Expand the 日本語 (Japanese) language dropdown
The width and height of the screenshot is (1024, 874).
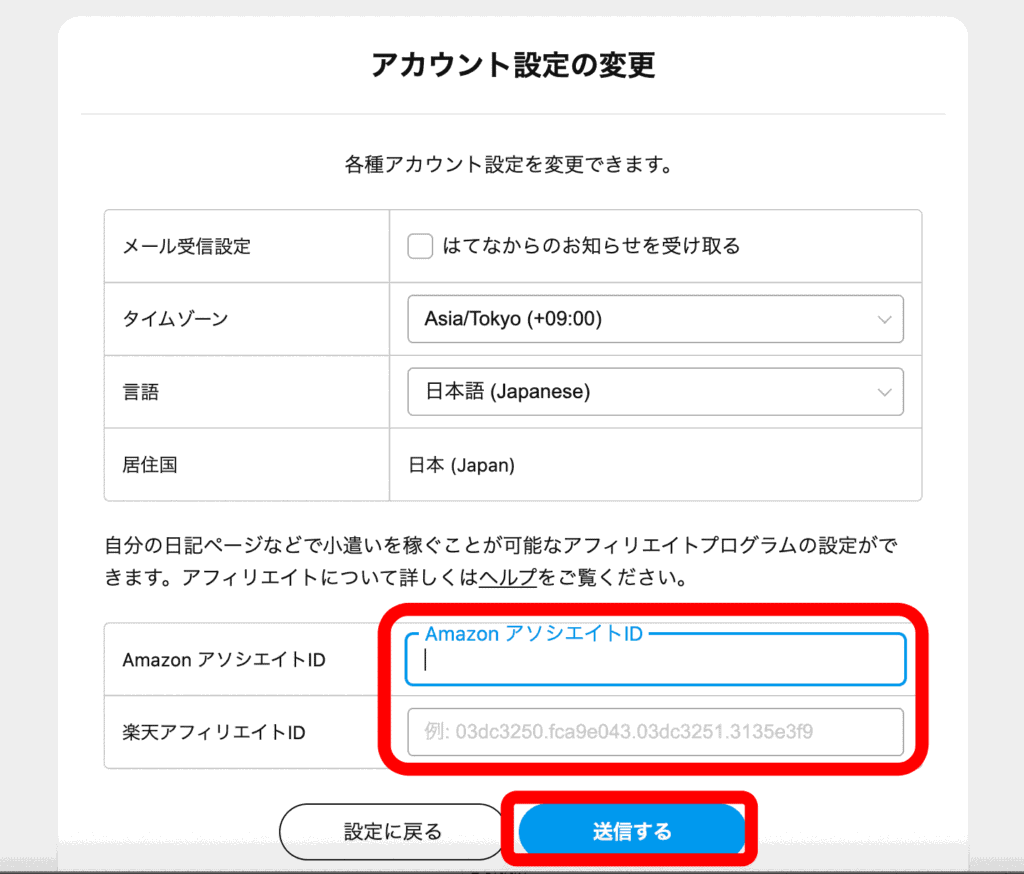tap(655, 391)
